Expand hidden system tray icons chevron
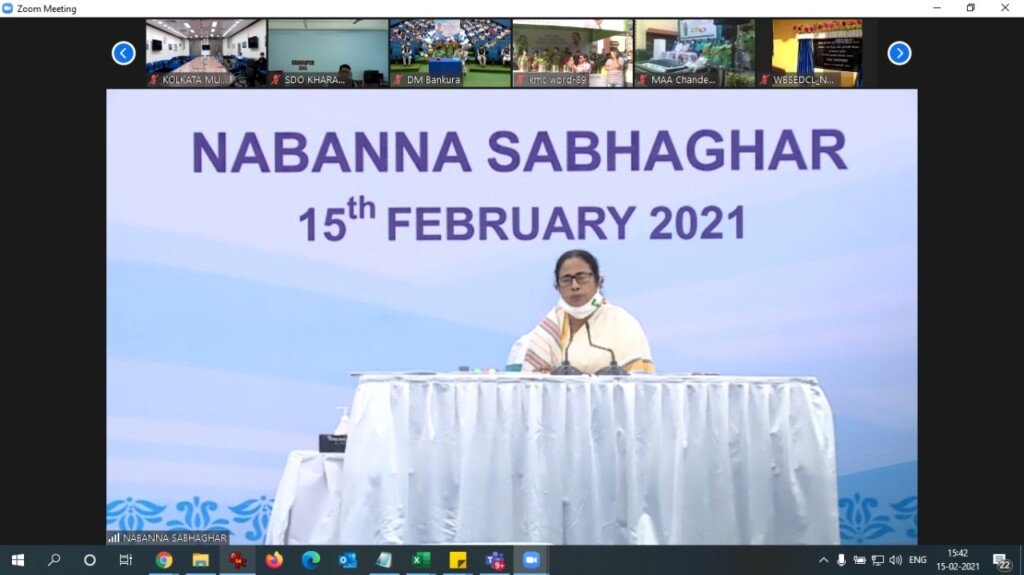1024x575 pixels. (823, 560)
